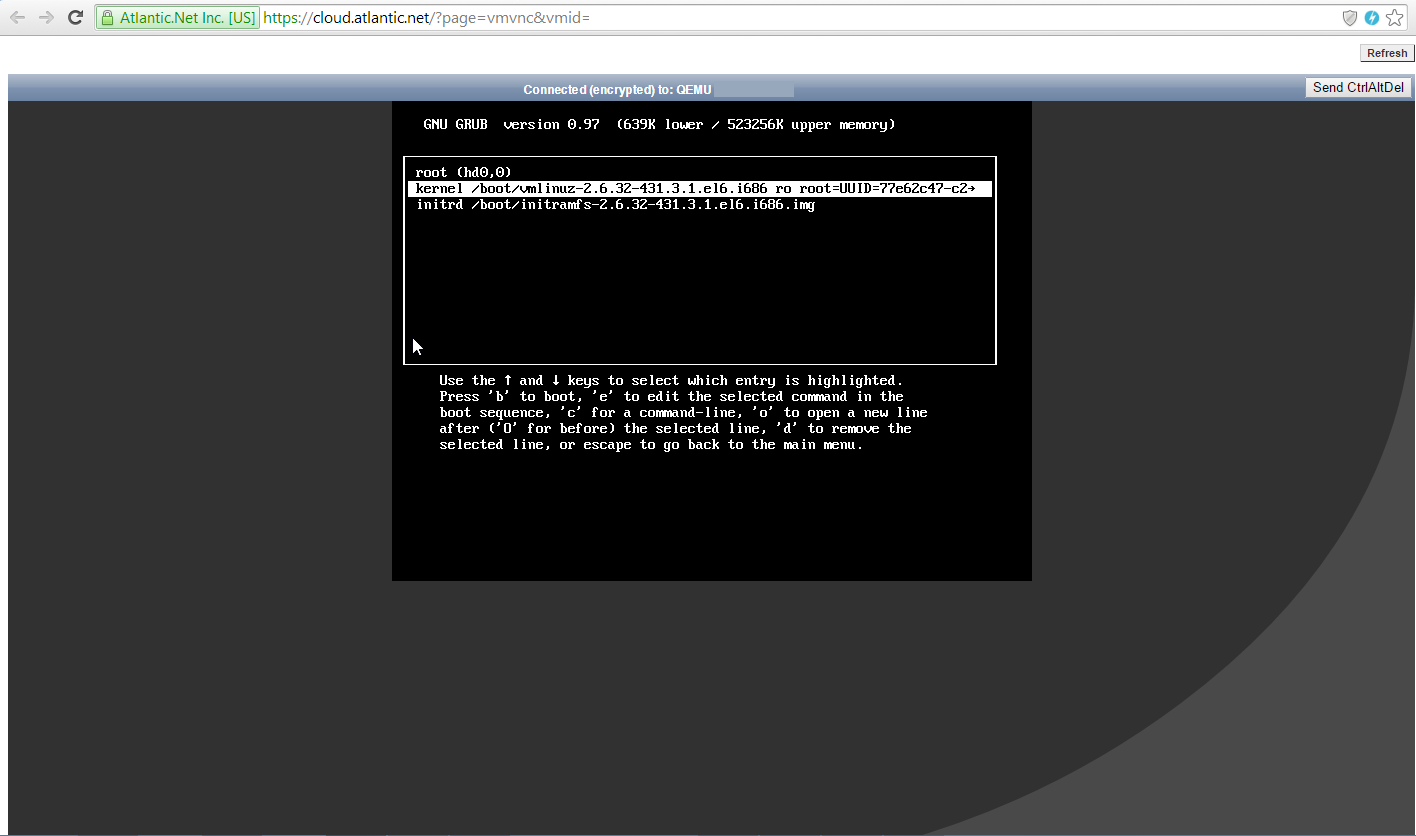Click the 'Use the ↑ and ↓ keys' instruction line
Viewport: 1416px width, 836px height.
tap(671, 381)
